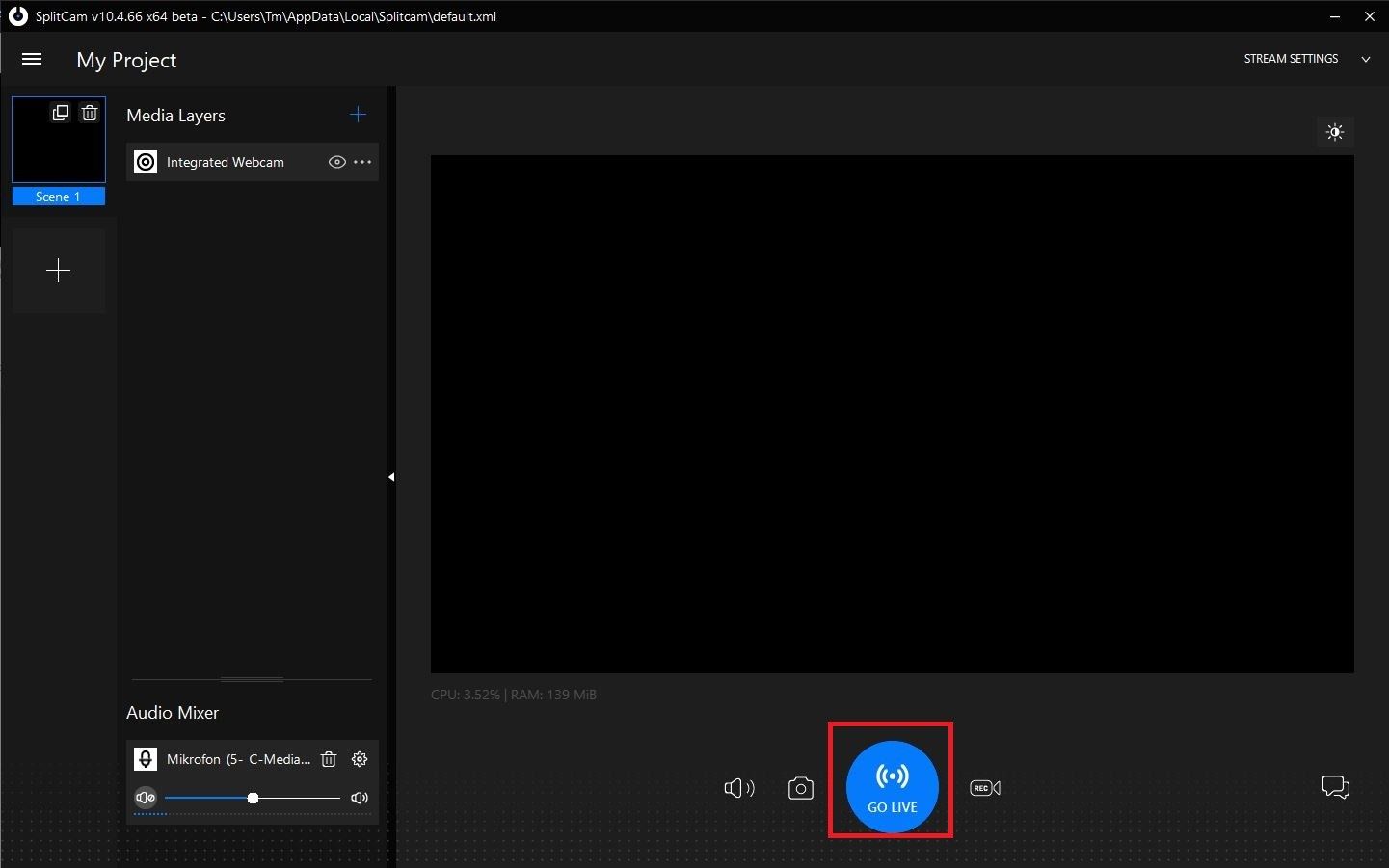Hide the Integrated Webcam layer
This screenshot has width=1389, height=868.
pyautogui.click(x=336, y=162)
